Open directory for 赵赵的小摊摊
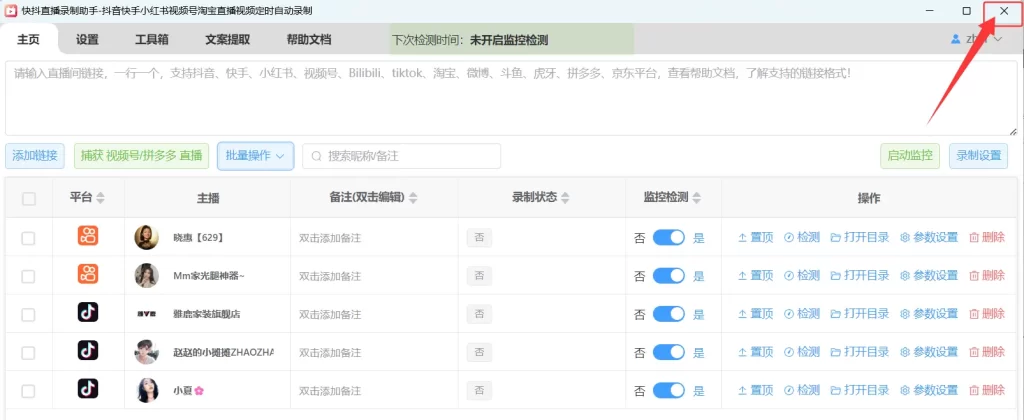 pos(859,352)
